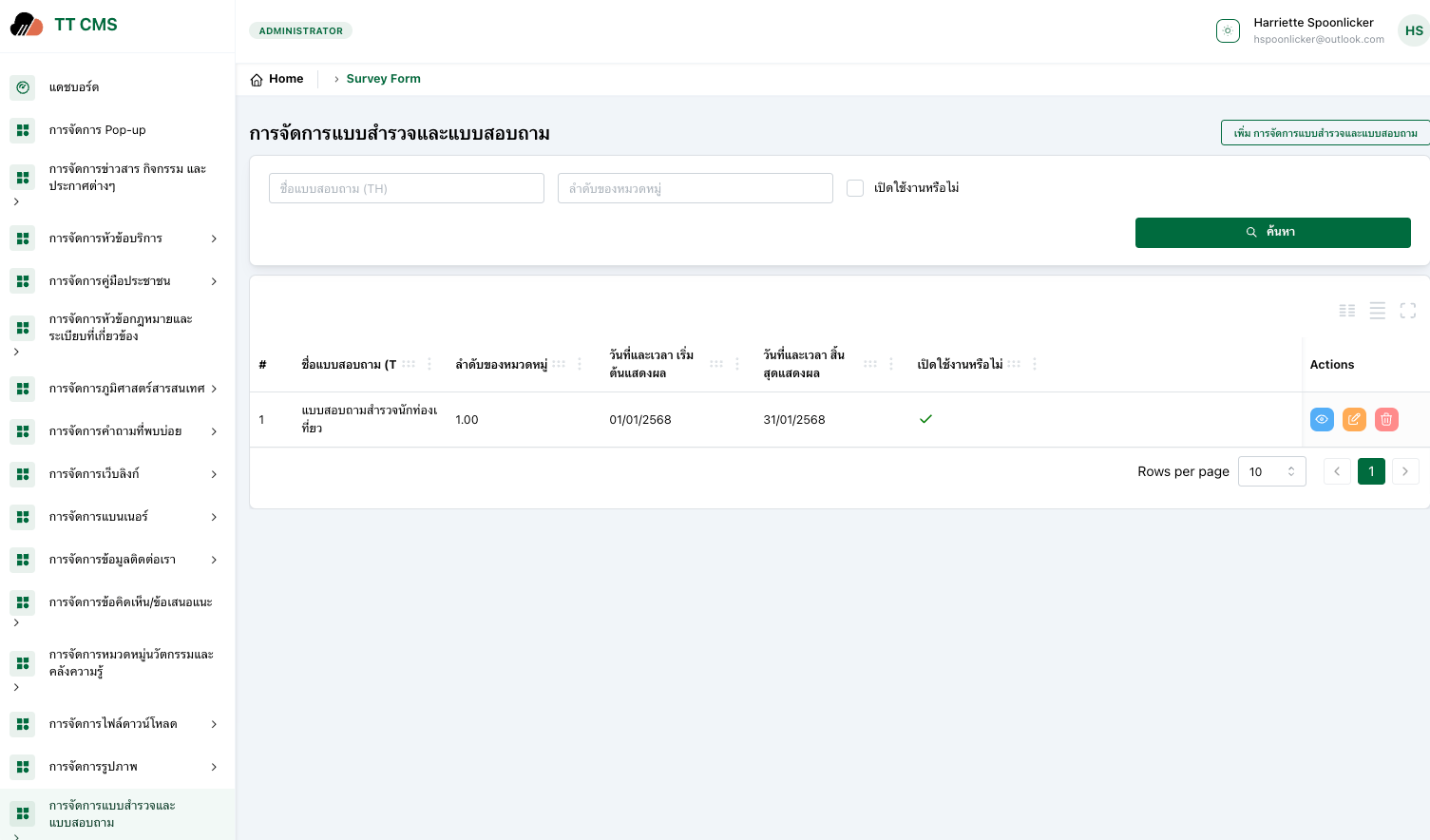Click the Home house icon in breadcrumb

[257, 80]
